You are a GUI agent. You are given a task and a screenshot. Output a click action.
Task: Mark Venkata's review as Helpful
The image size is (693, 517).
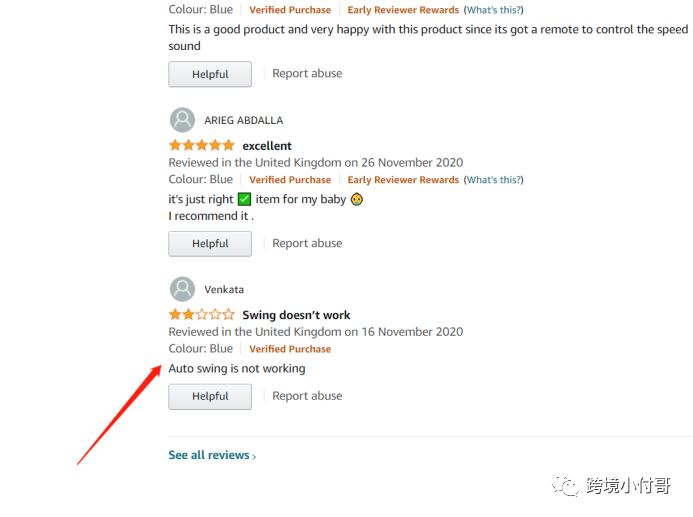[210, 396]
